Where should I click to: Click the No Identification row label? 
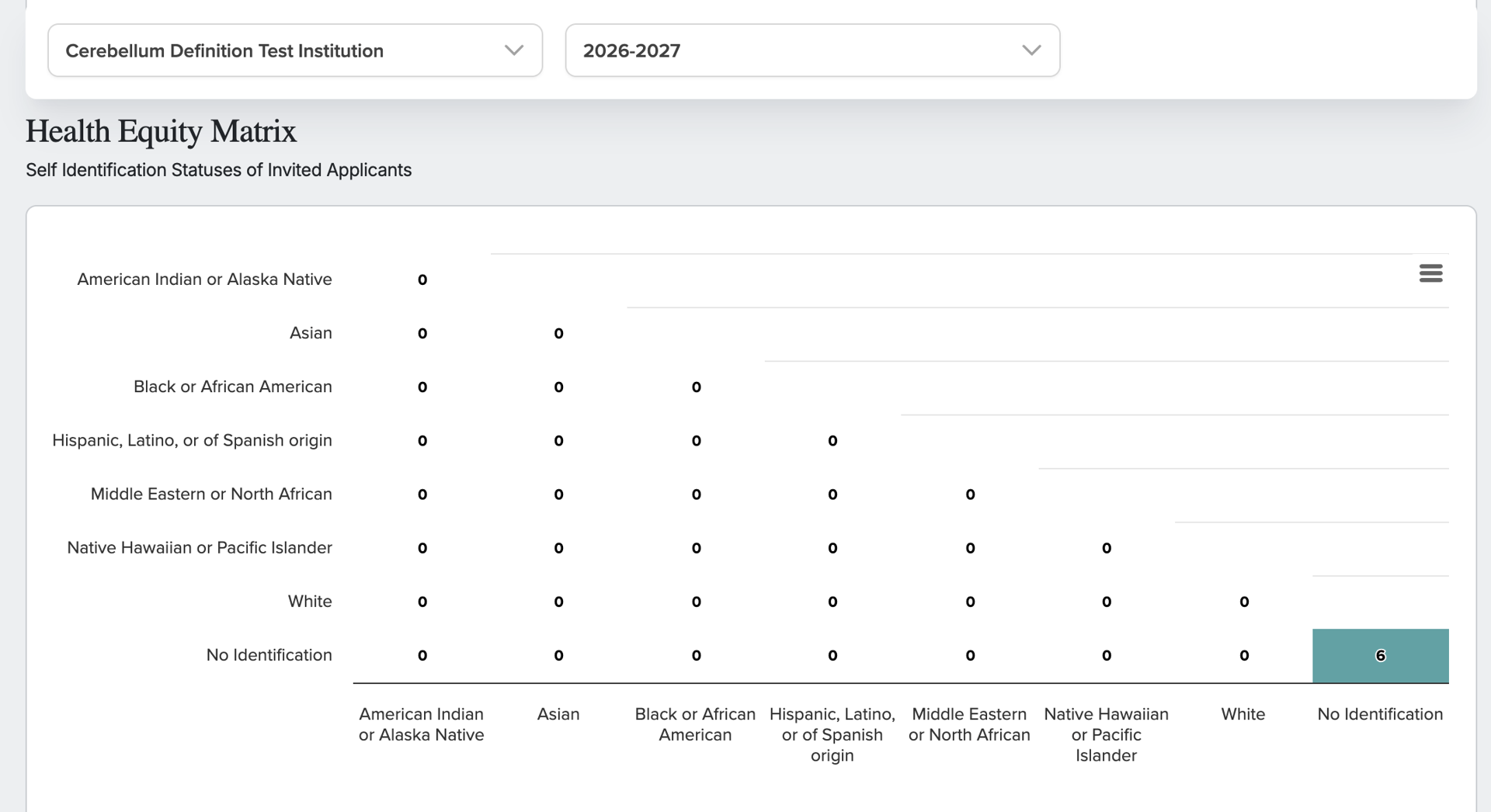(269, 655)
